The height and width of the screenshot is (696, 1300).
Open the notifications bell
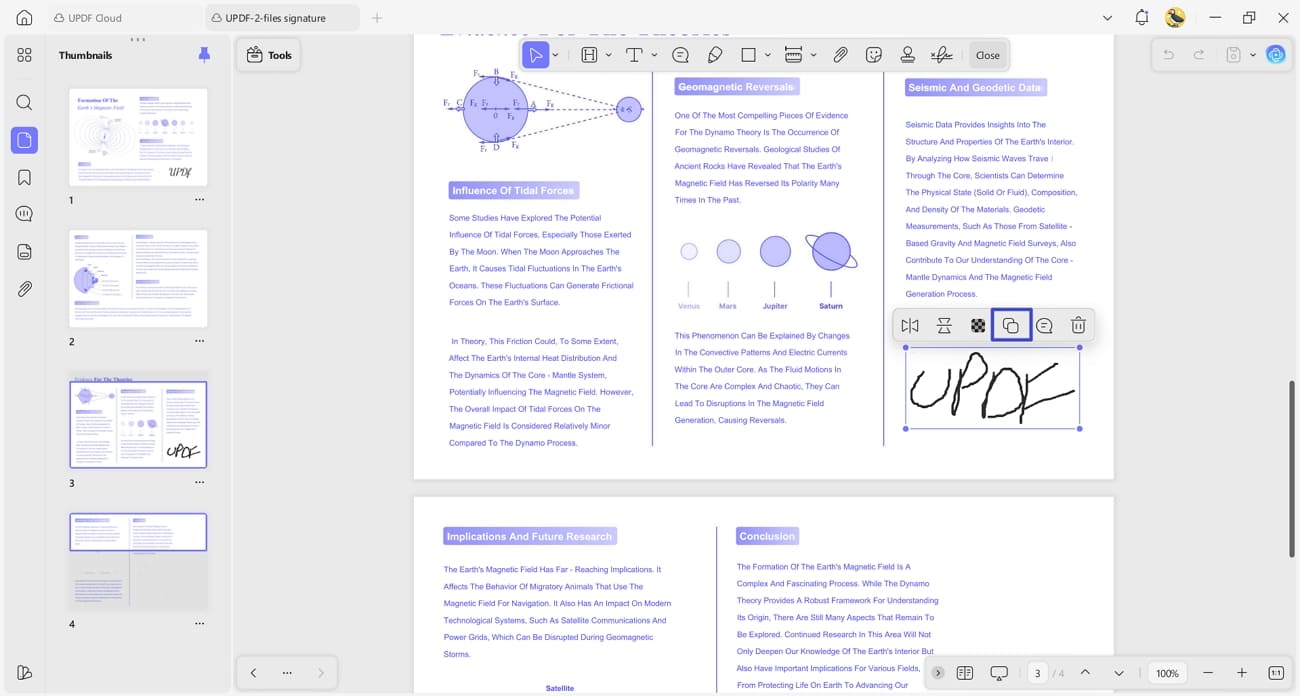(1141, 18)
